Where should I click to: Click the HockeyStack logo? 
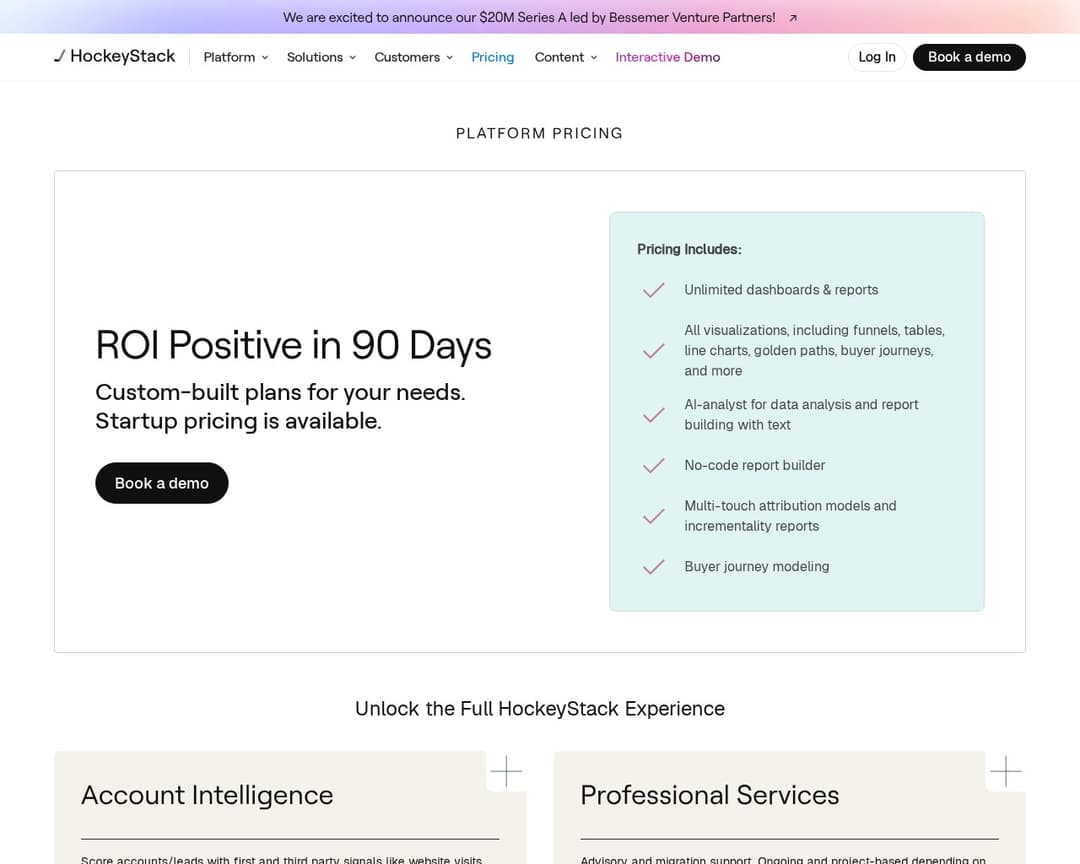[x=115, y=57]
